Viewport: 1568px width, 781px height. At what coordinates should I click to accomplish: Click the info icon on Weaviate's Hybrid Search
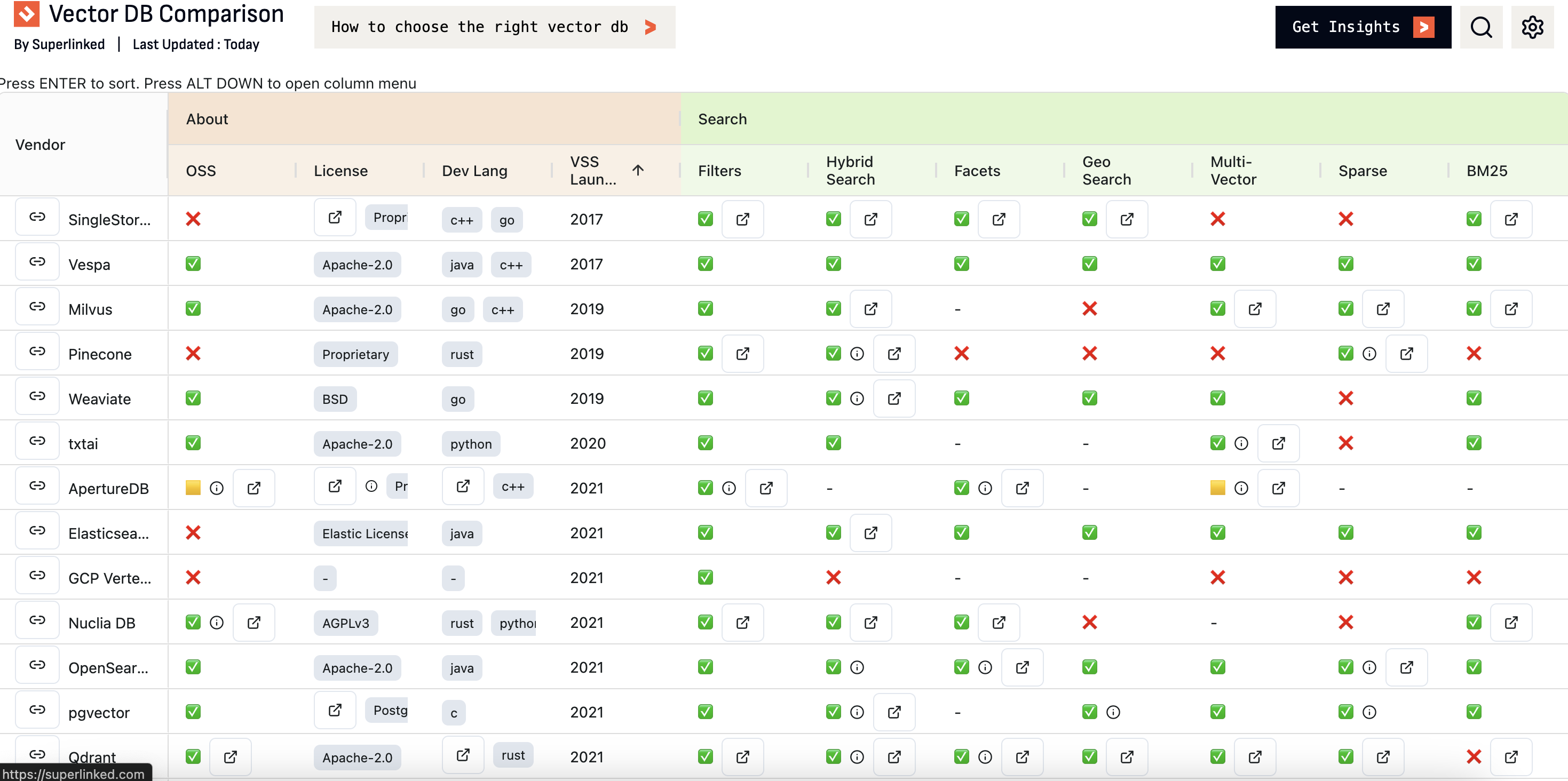click(858, 399)
